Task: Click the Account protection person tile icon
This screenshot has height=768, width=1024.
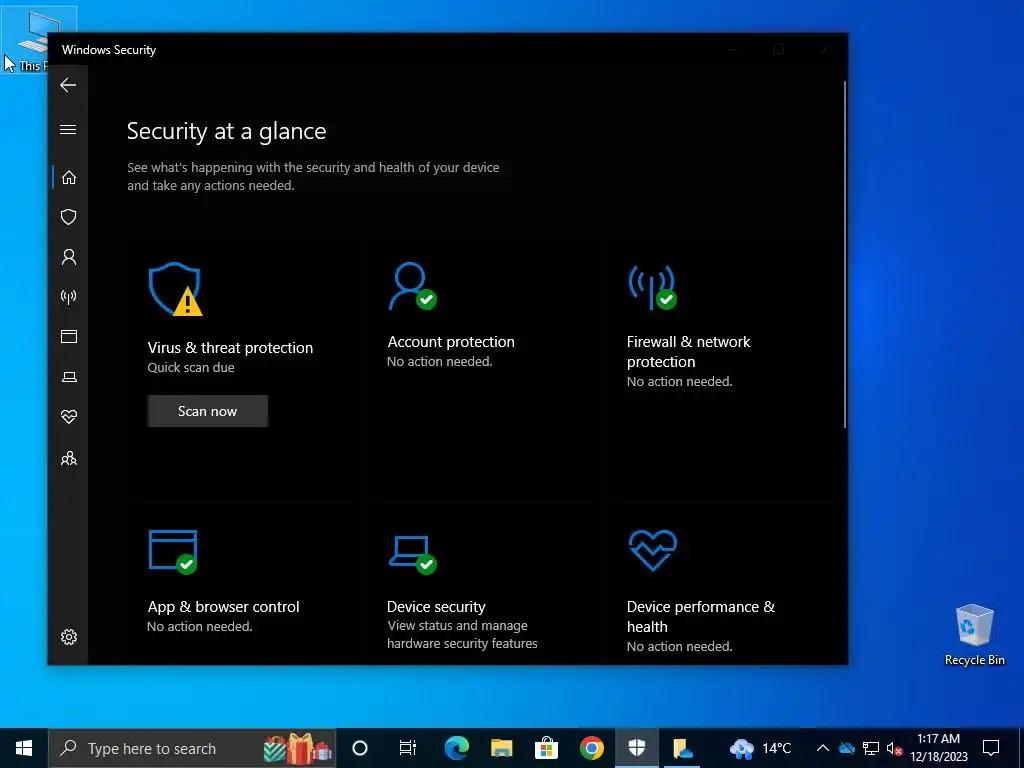Action: [412, 286]
